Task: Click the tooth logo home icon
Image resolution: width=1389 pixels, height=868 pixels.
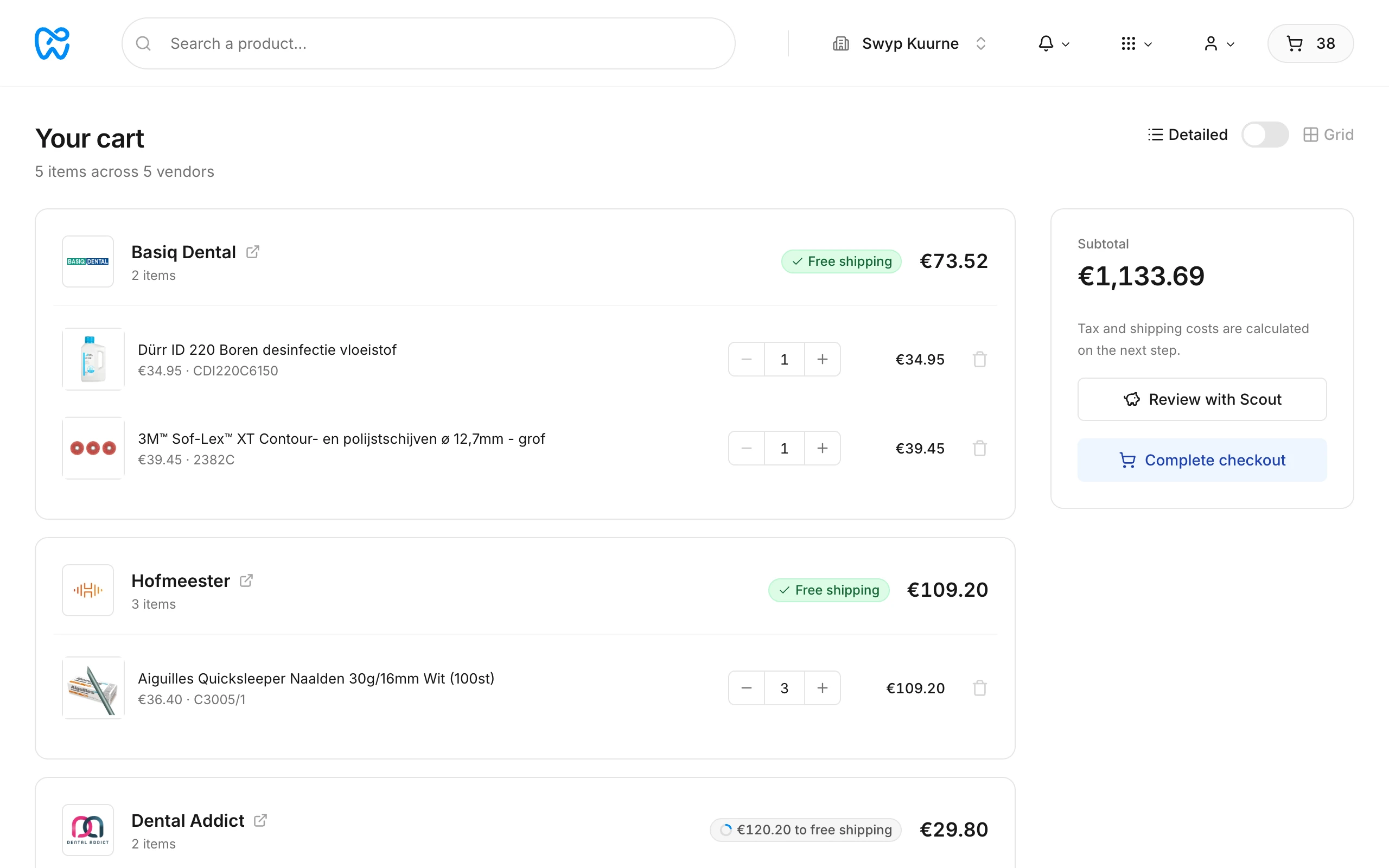Action: (52, 43)
